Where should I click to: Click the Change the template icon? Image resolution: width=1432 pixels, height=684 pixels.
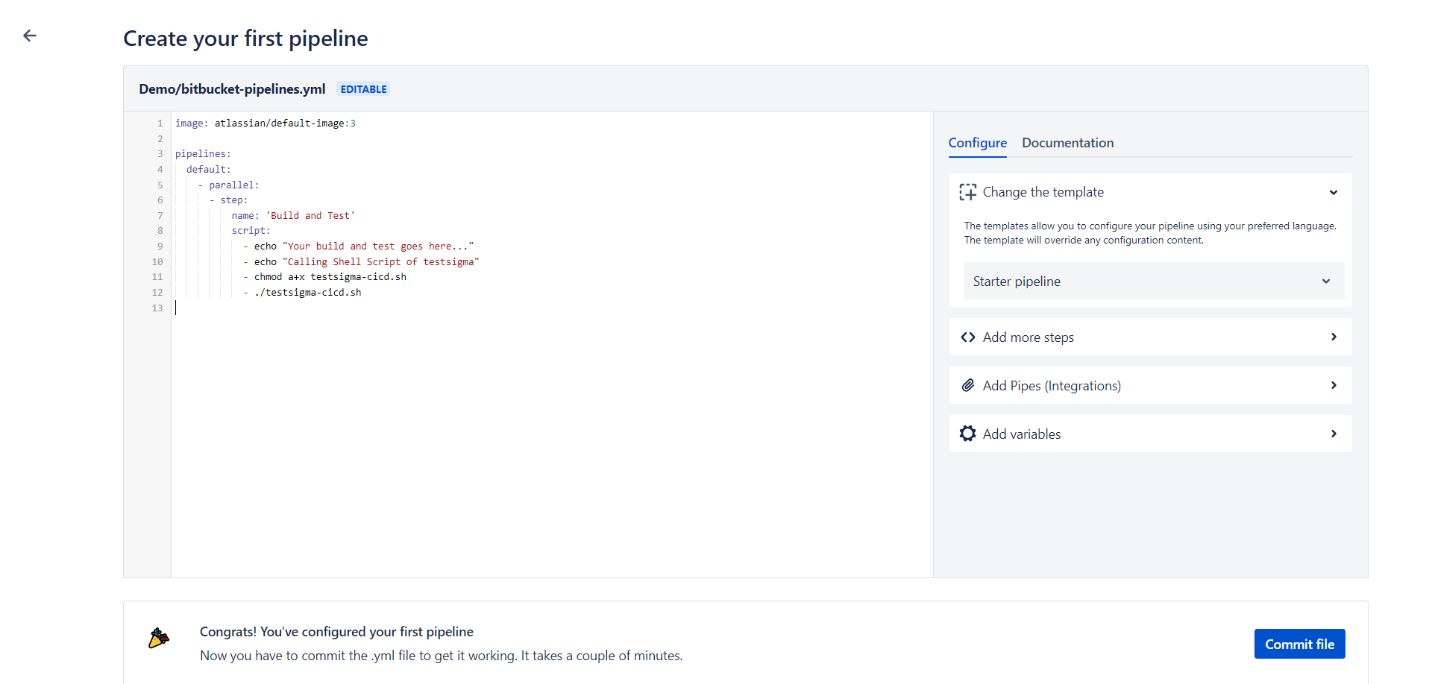967,192
